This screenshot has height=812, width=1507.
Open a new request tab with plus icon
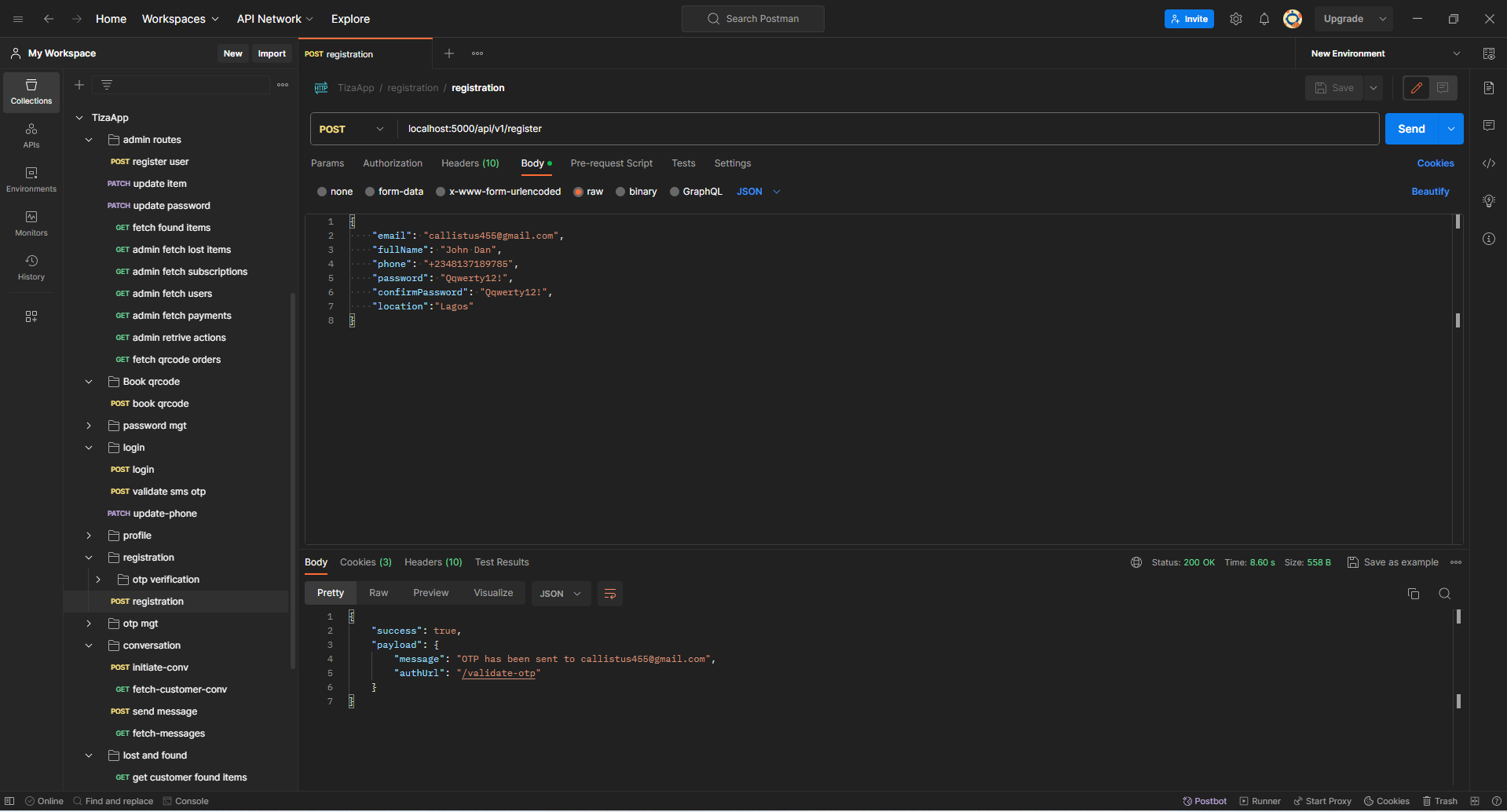pos(449,53)
